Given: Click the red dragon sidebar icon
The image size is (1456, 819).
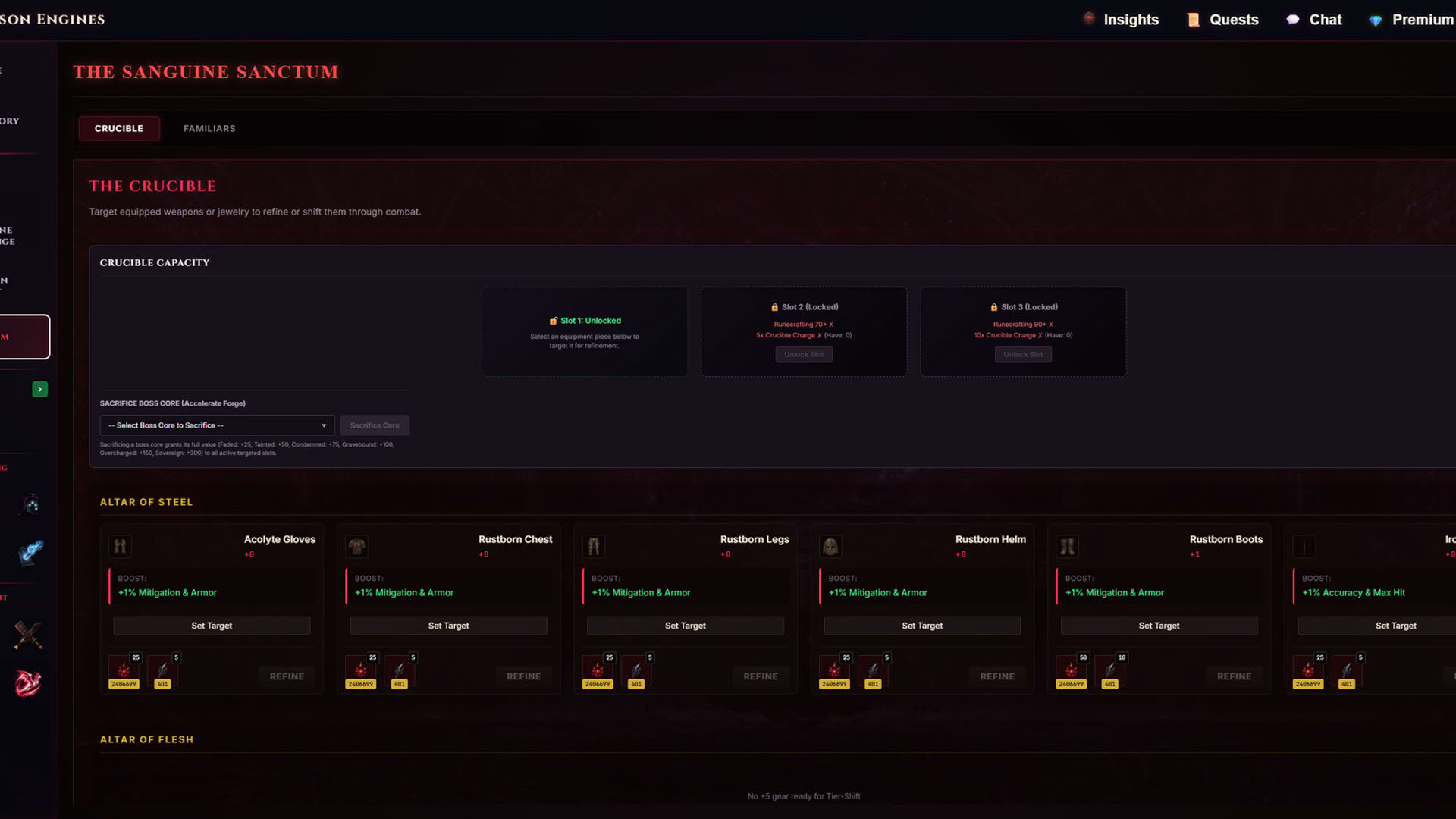Looking at the screenshot, I should 28,682.
